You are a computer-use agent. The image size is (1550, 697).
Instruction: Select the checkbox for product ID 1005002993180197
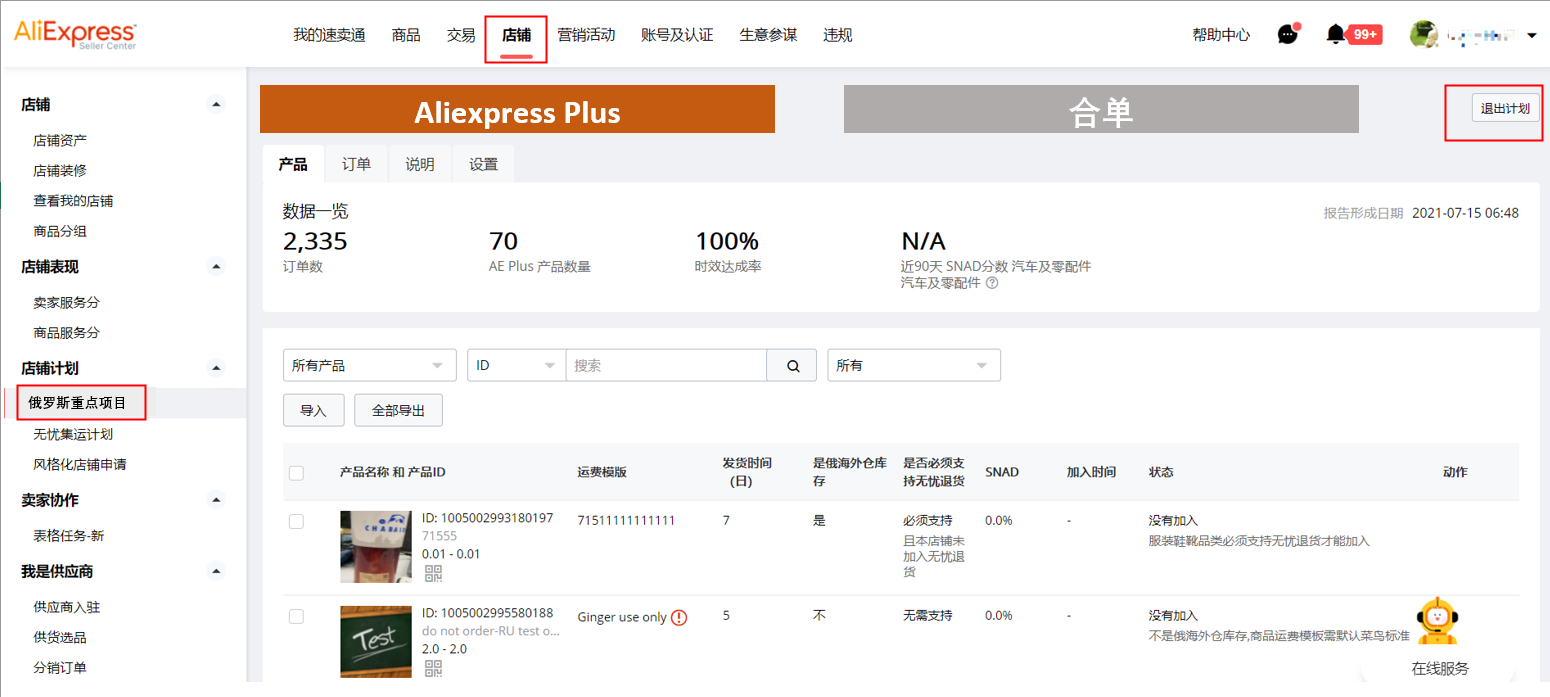296,520
